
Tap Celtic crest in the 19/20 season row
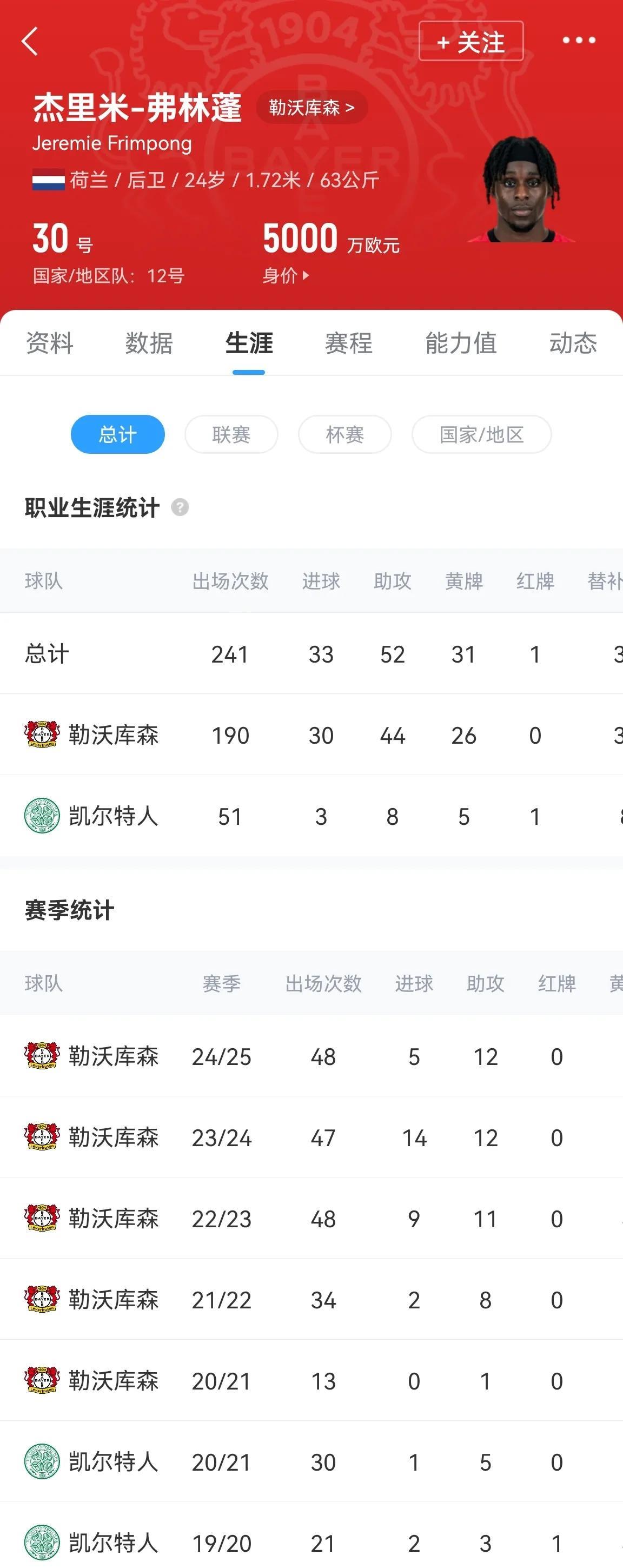42,1543
